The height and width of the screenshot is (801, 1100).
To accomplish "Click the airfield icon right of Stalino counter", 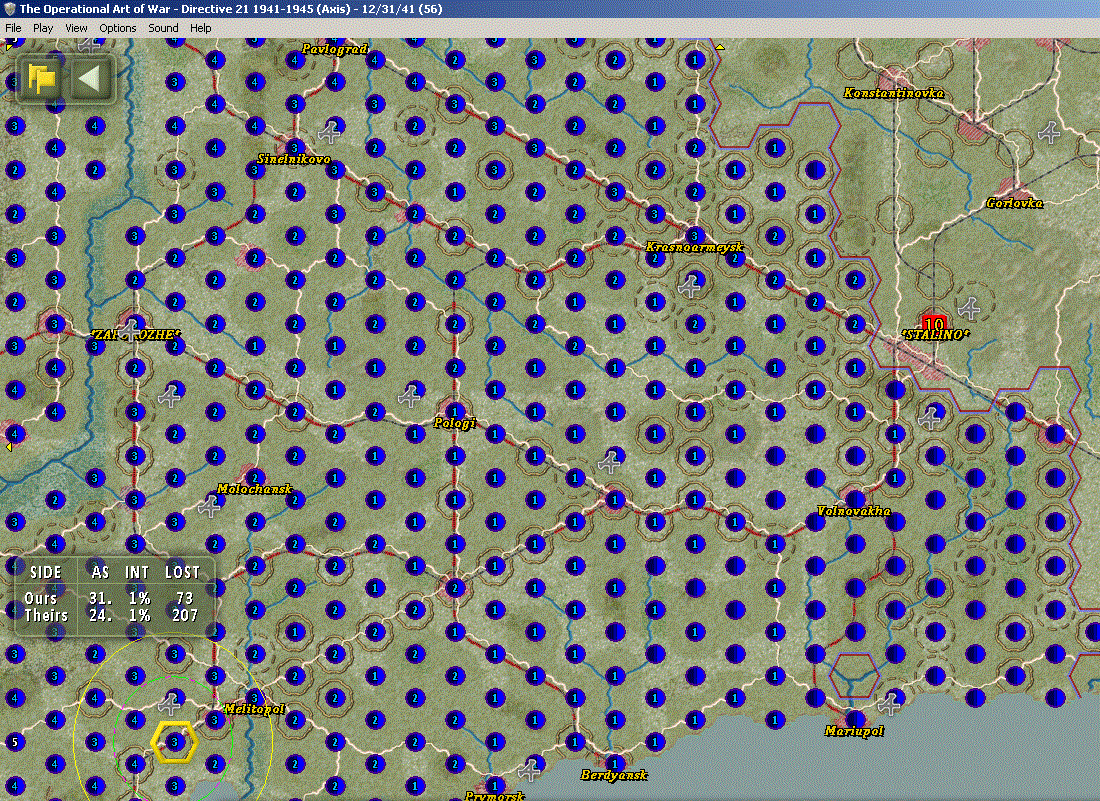I will tap(970, 307).
